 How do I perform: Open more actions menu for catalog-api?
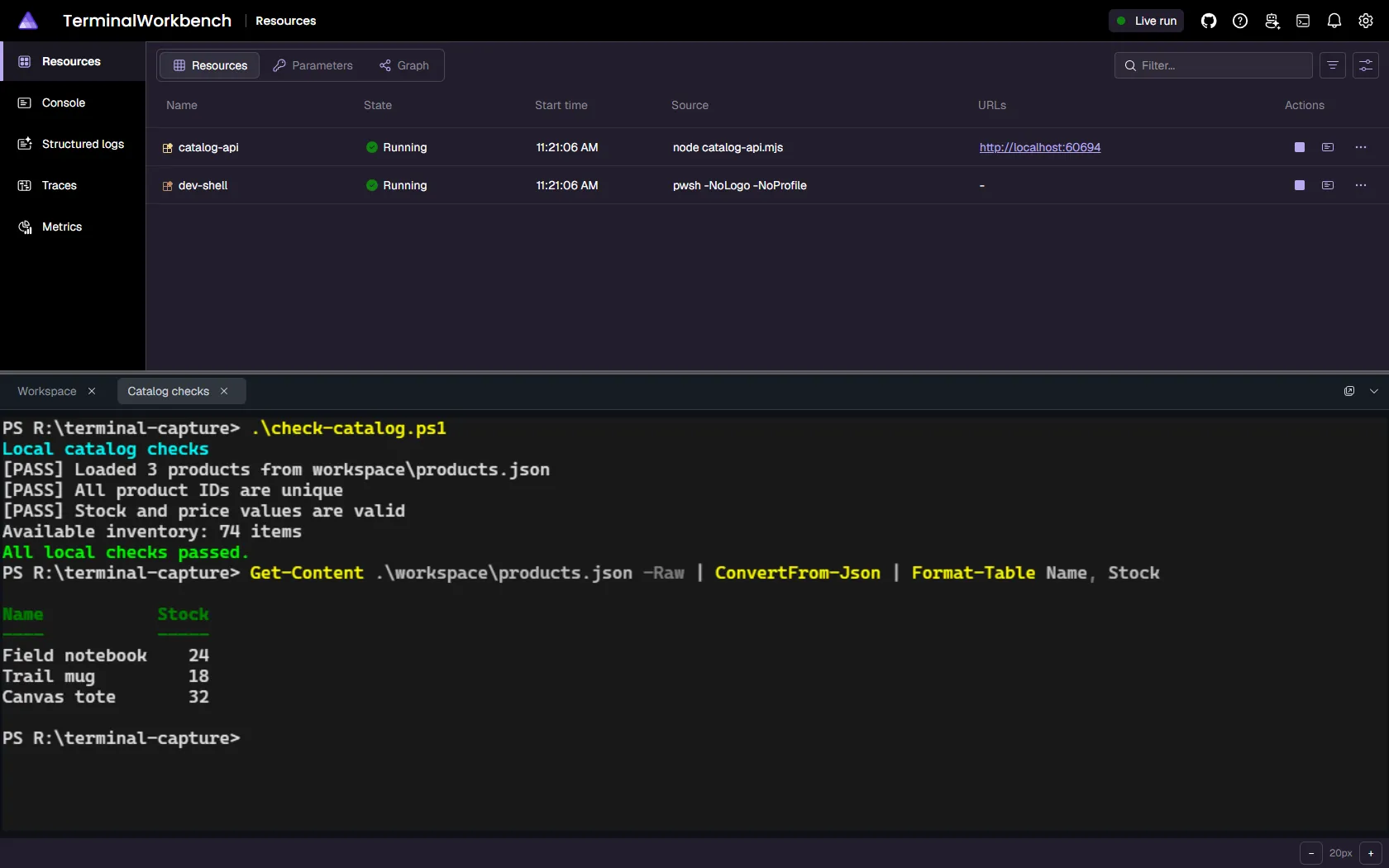(1361, 147)
